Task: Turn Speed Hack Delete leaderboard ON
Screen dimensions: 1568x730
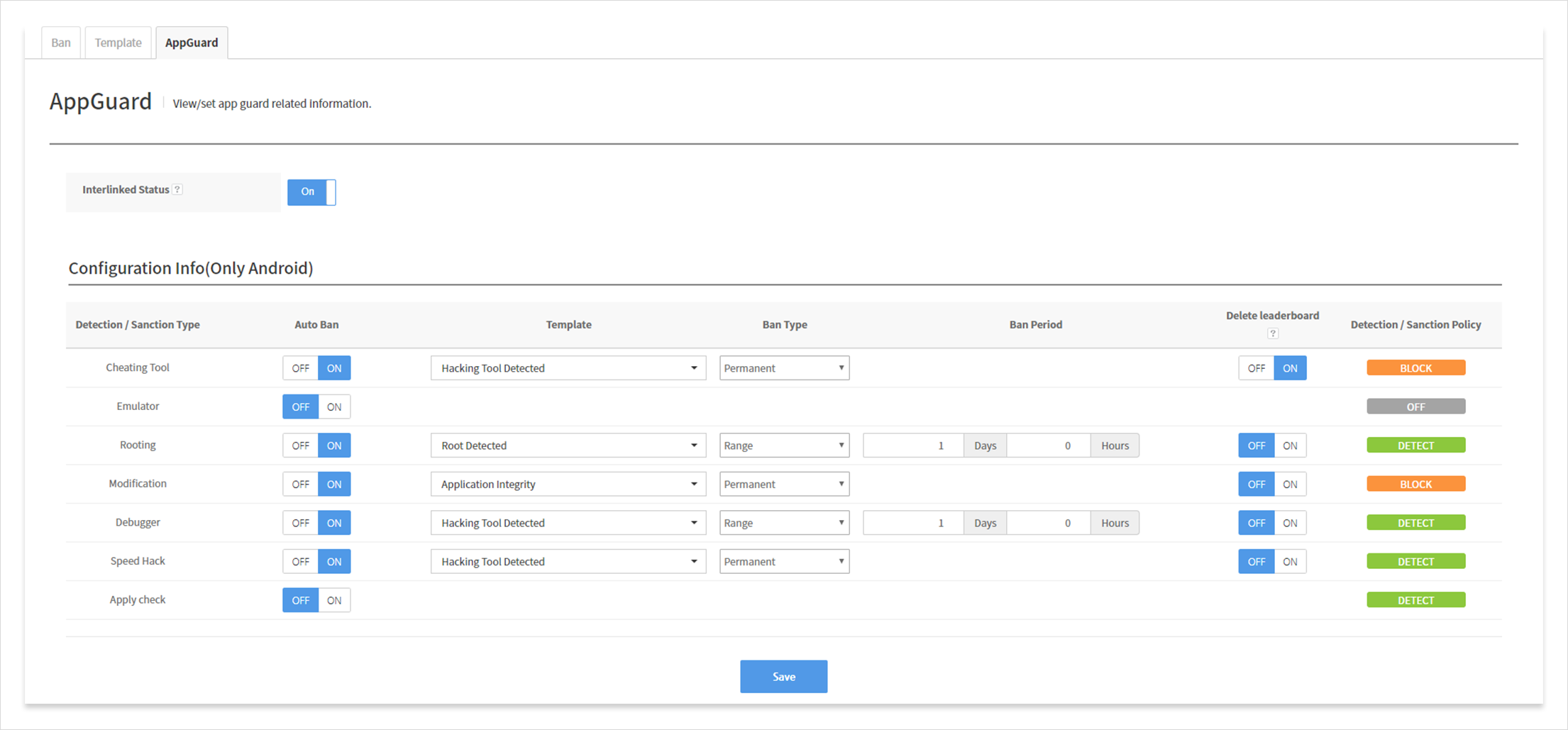Action: click(1290, 562)
